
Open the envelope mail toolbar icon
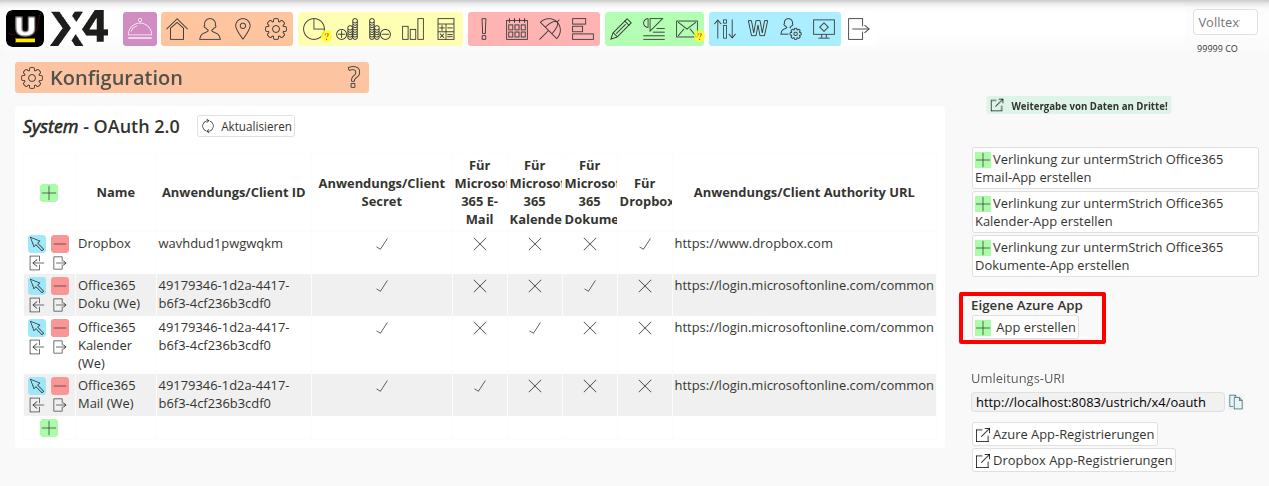coord(686,30)
